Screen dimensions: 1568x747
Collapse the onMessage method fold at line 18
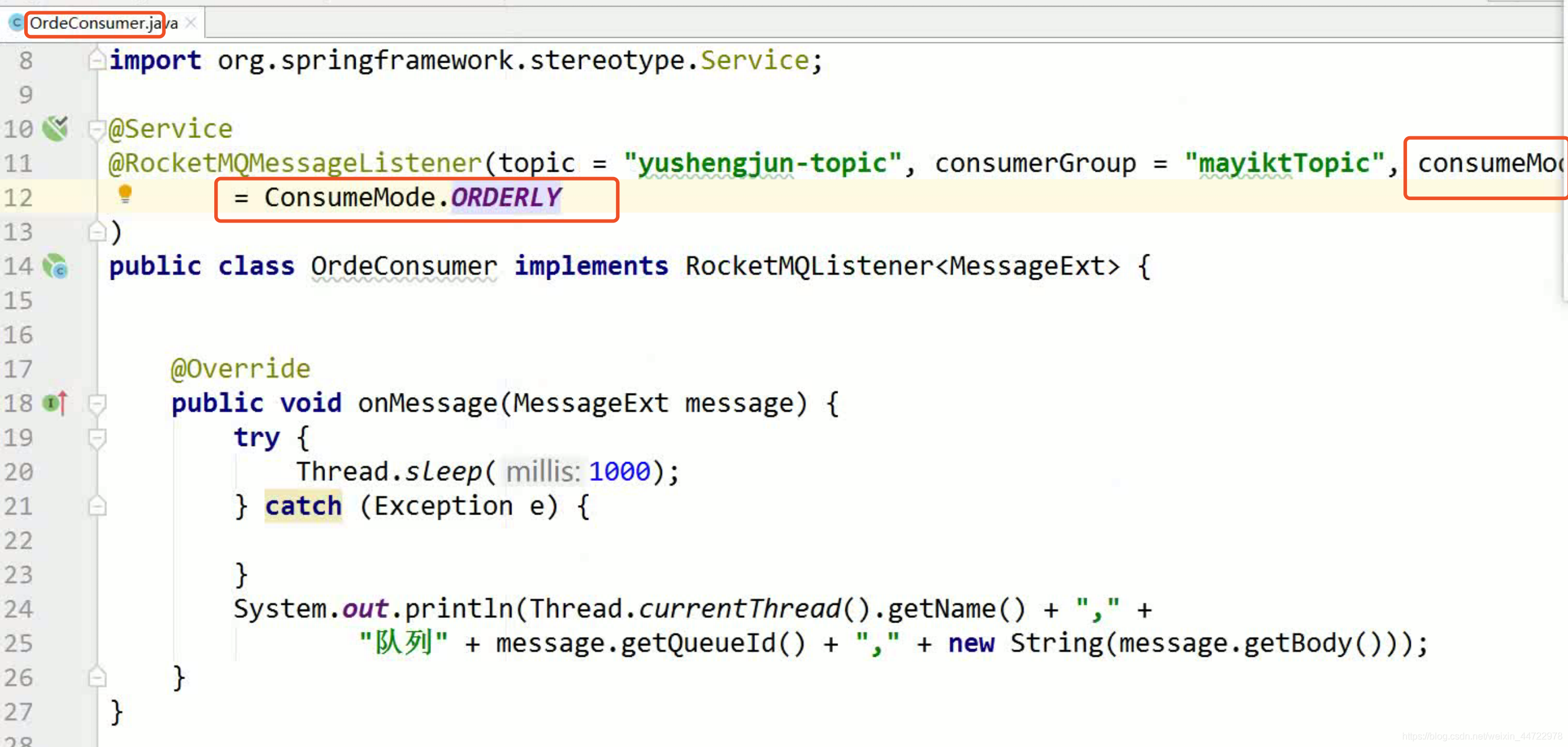coord(97,404)
